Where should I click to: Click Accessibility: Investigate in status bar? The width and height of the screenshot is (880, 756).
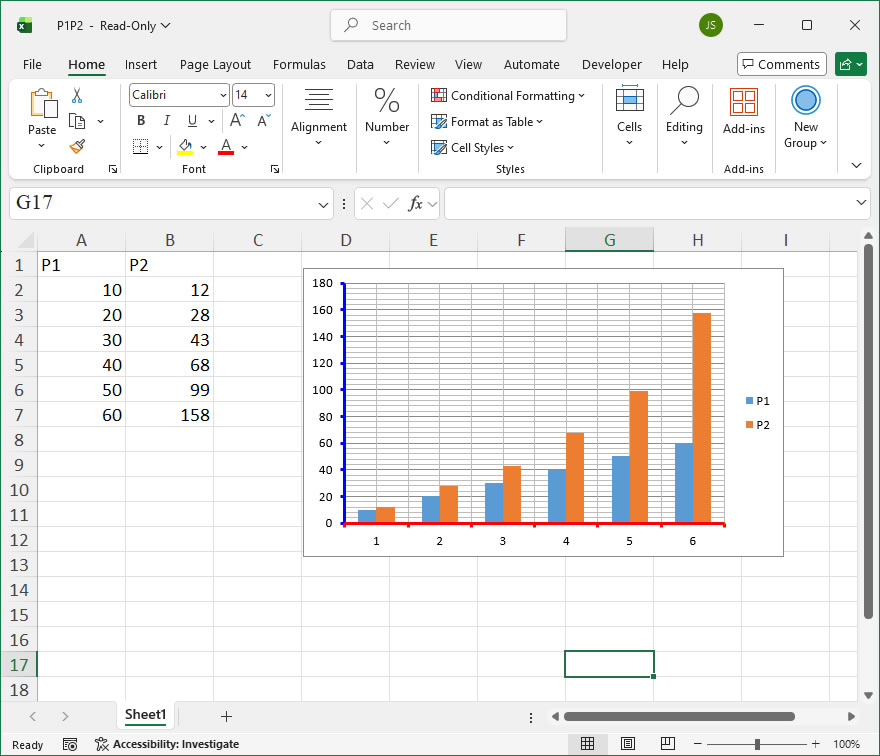(x=167, y=744)
